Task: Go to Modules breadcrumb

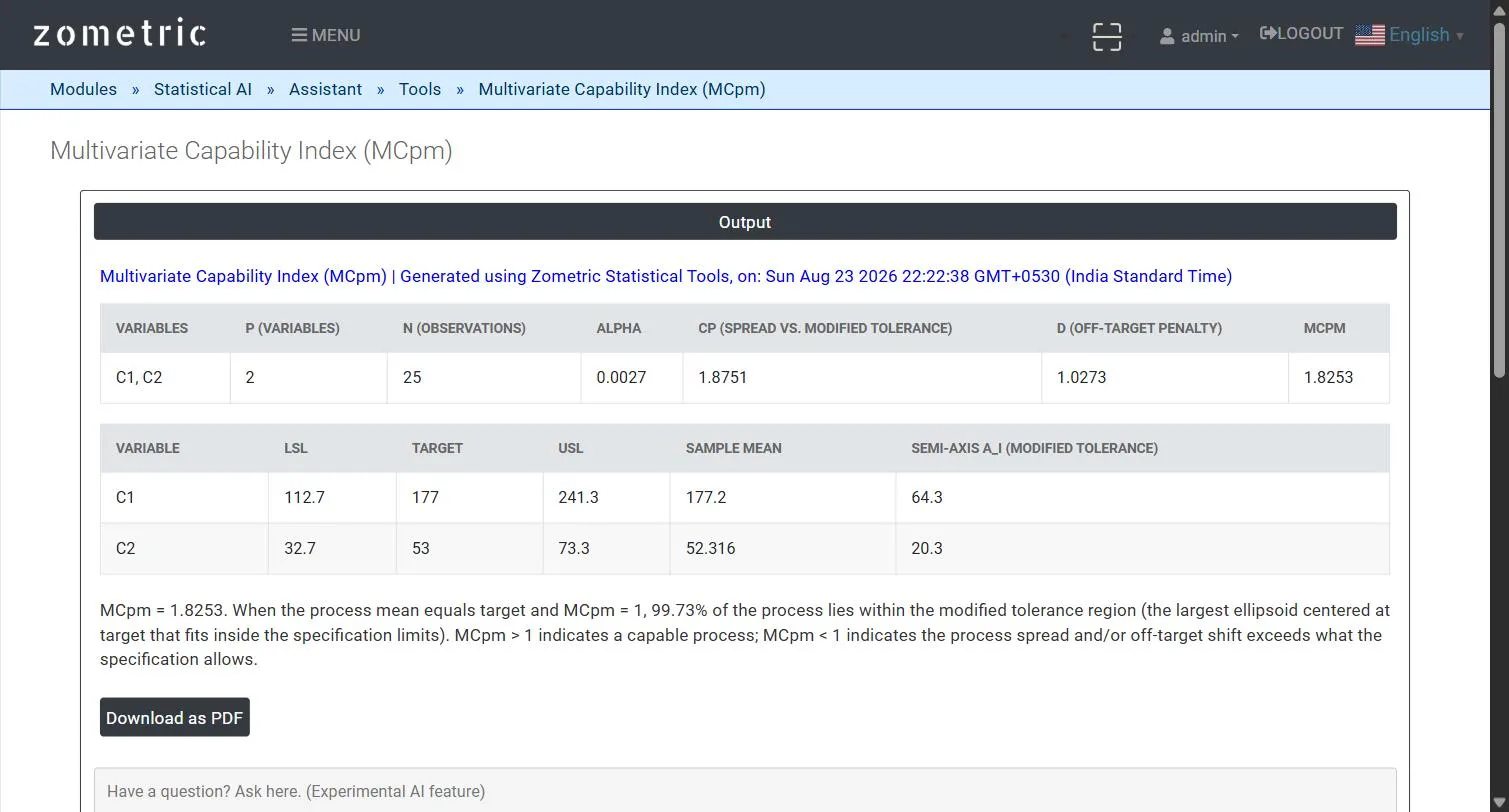Action: point(83,89)
